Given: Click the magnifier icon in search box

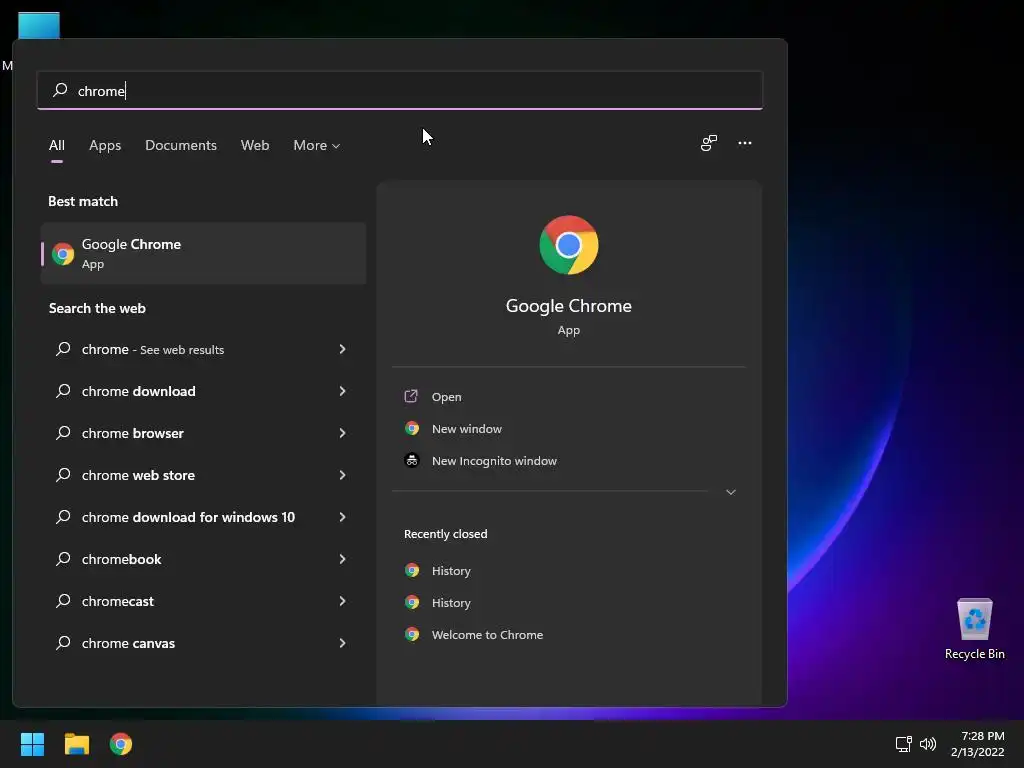Looking at the screenshot, I should tap(60, 90).
